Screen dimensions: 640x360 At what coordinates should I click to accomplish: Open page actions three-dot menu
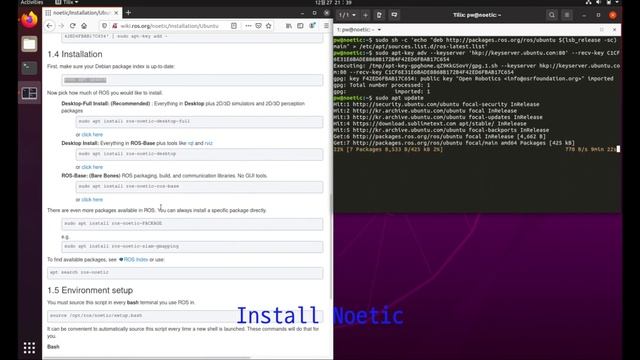[248, 26]
